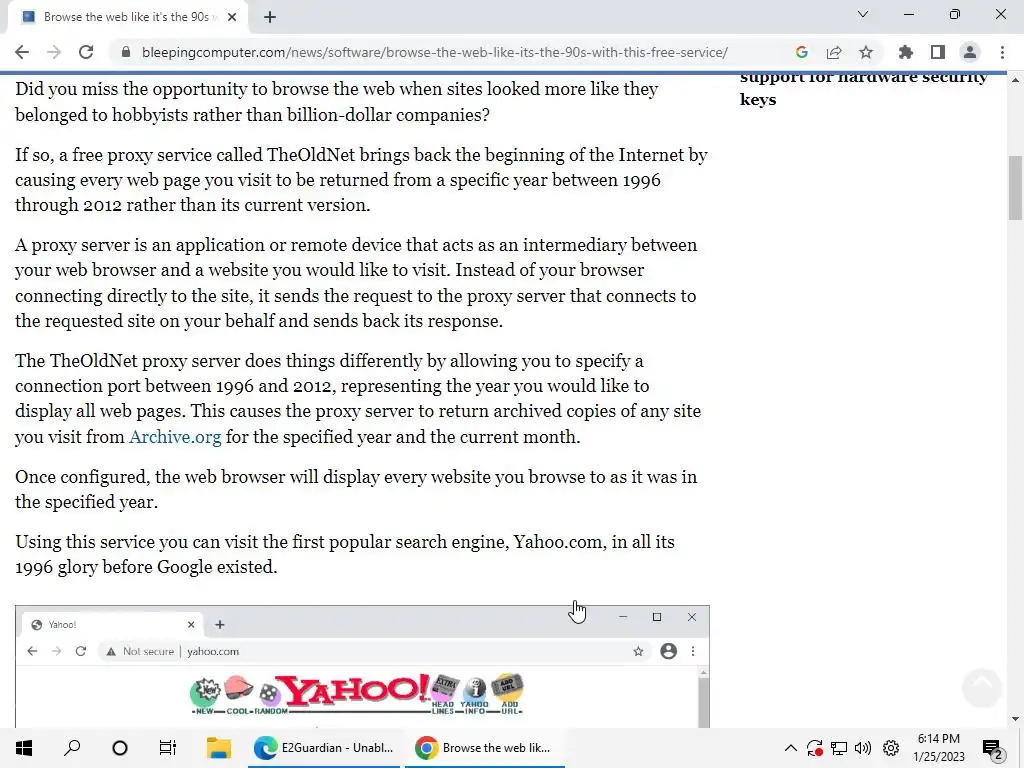Open network status tray icon
This screenshot has width=1024, height=768.
point(839,748)
